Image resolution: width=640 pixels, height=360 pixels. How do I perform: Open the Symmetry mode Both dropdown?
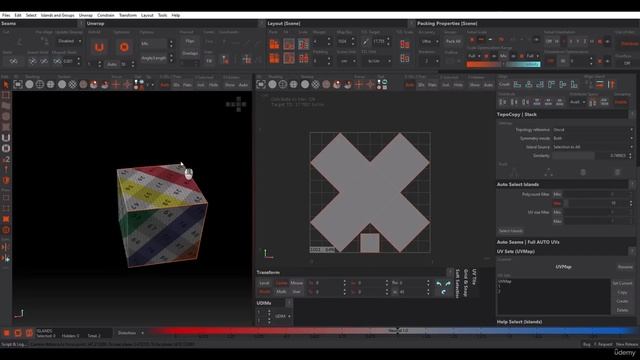coord(592,138)
